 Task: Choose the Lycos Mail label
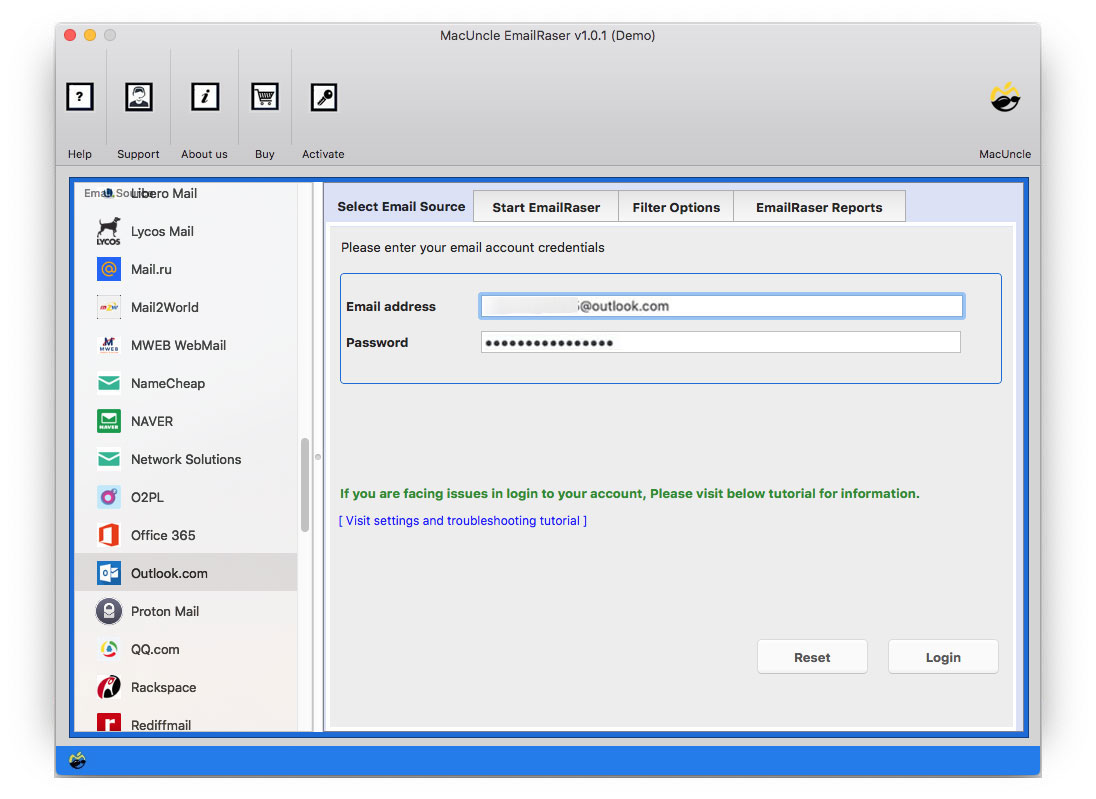coord(162,231)
